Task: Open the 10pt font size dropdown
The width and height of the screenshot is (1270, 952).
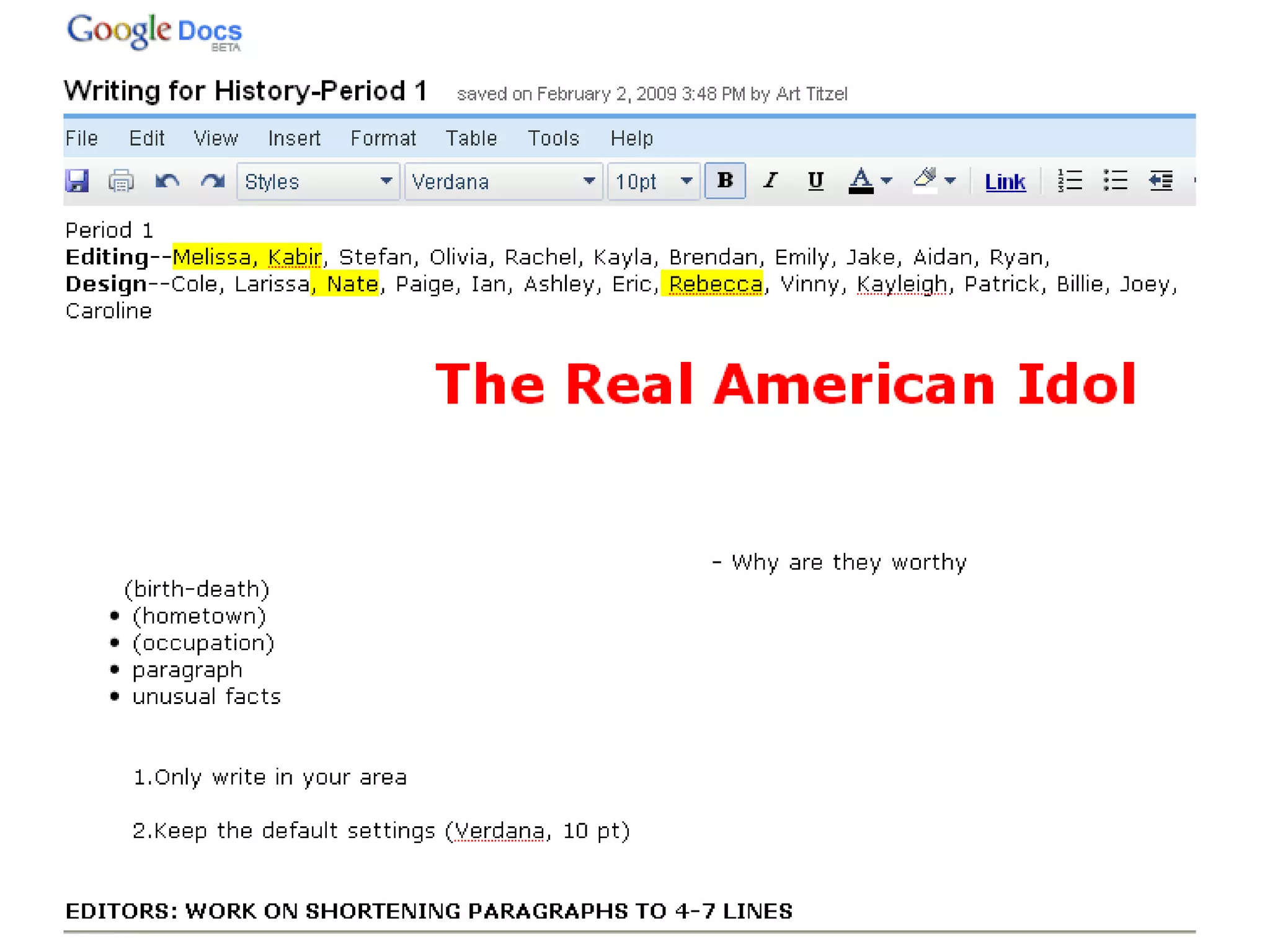Action: tap(654, 182)
